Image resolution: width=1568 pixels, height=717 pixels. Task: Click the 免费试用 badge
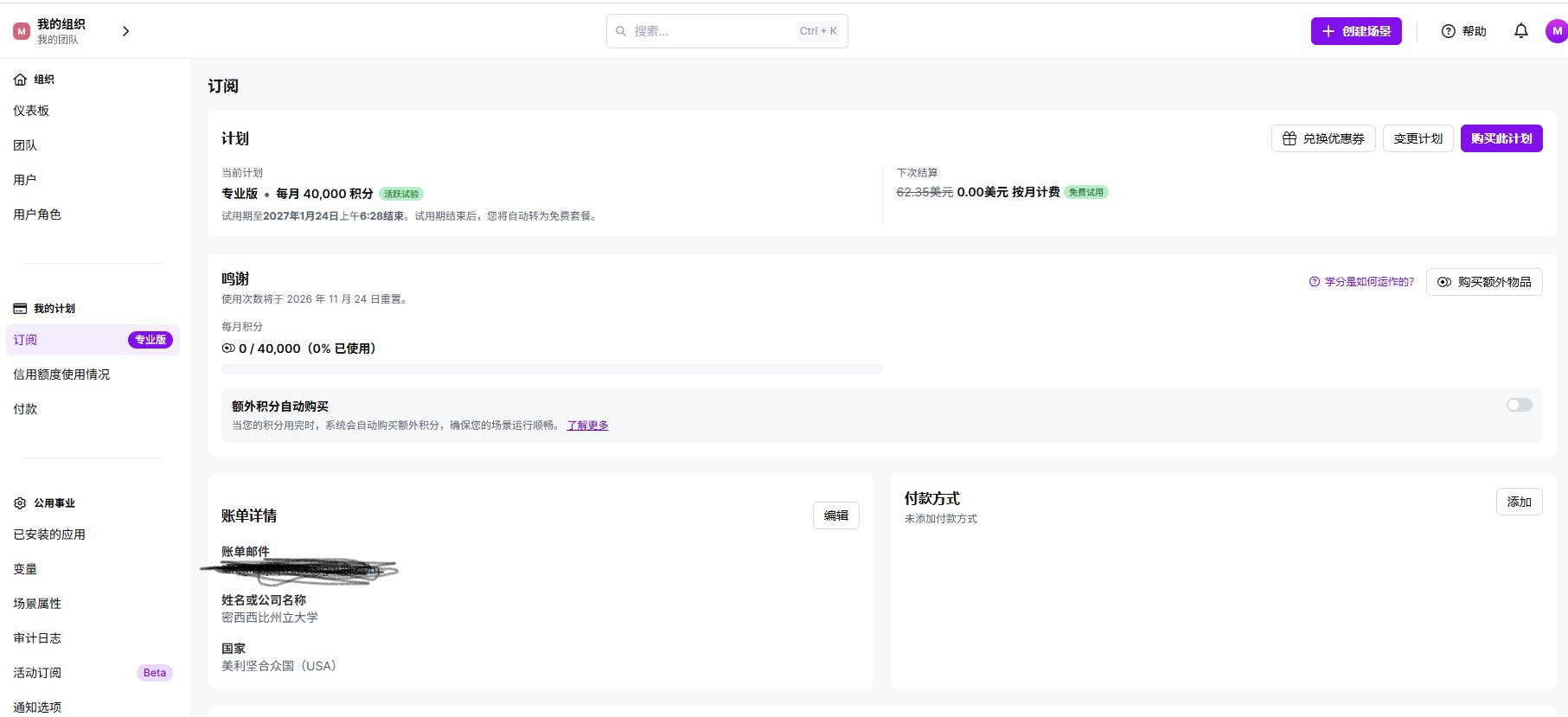(1086, 192)
